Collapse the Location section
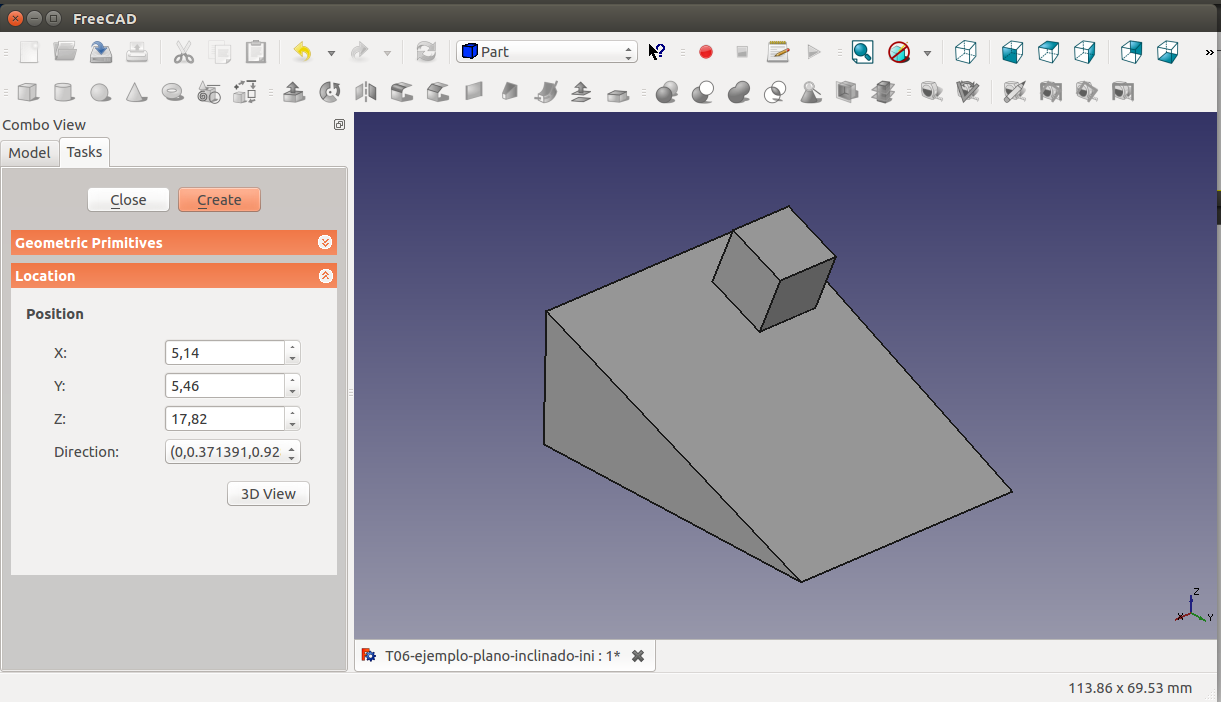This screenshot has width=1221, height=702. click(x=325, y=276)
